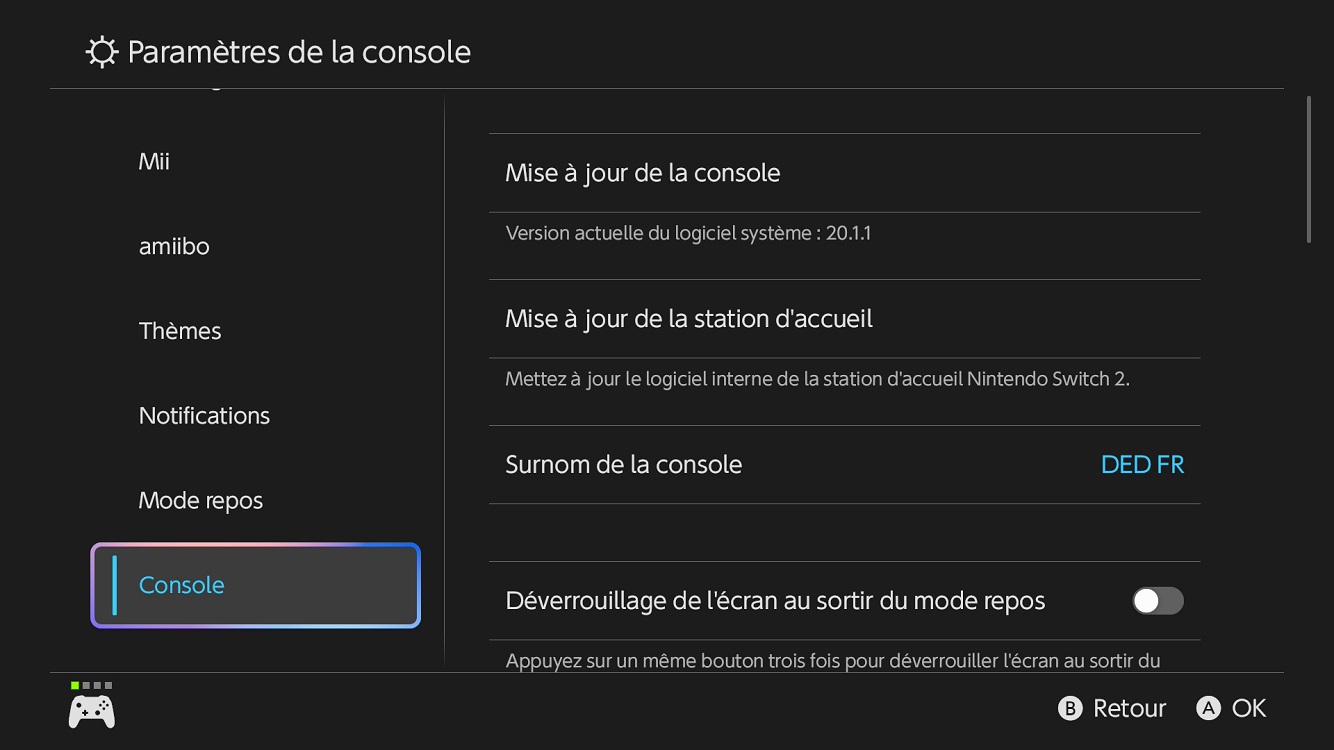1334x750 pixels.
Task: Click the OK label in footer
Action: pyautogui.click(x=1249, y=709)
